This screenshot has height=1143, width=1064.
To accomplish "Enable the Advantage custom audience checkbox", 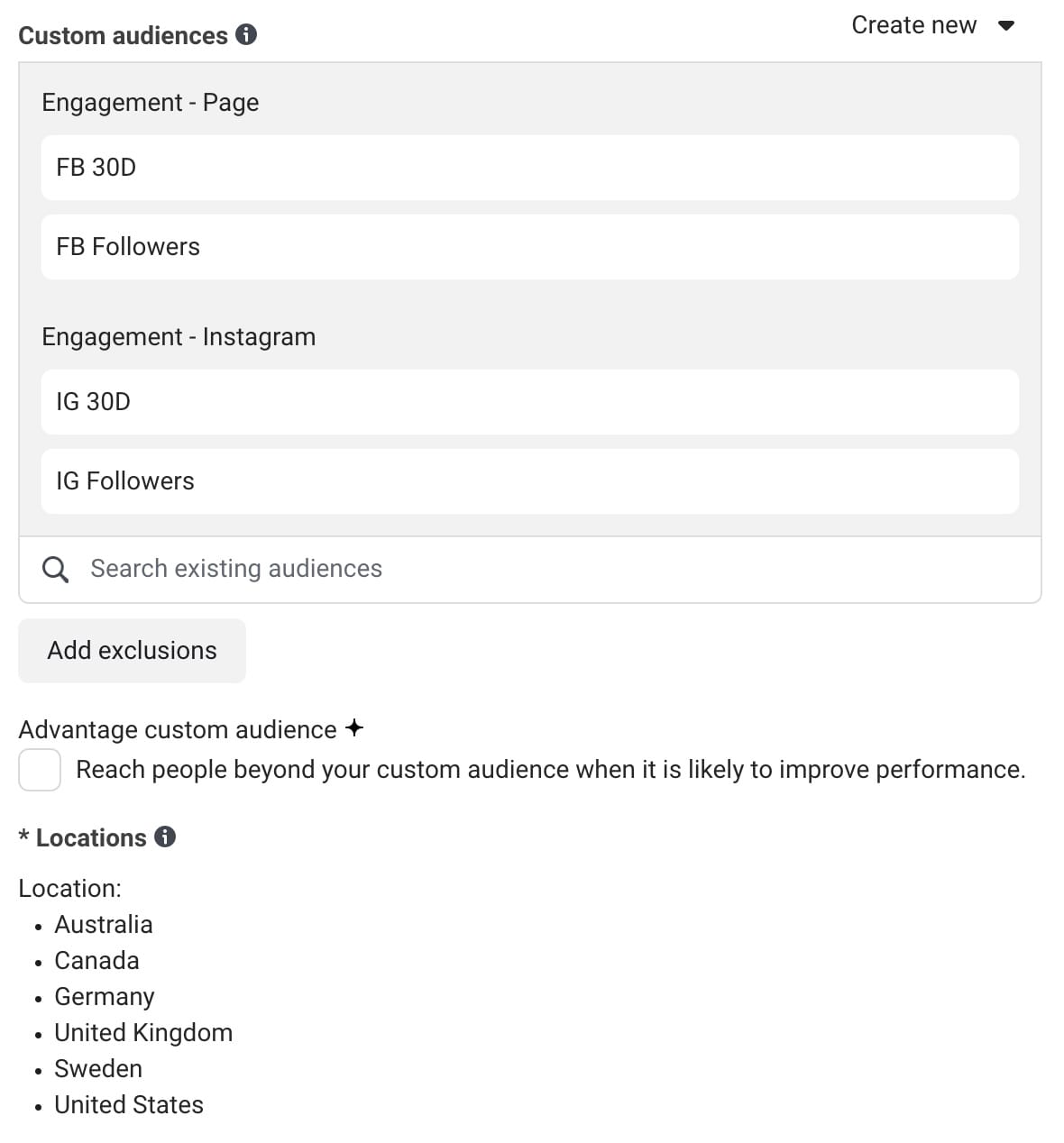I will pyautogui.click(x=40, y=770).
